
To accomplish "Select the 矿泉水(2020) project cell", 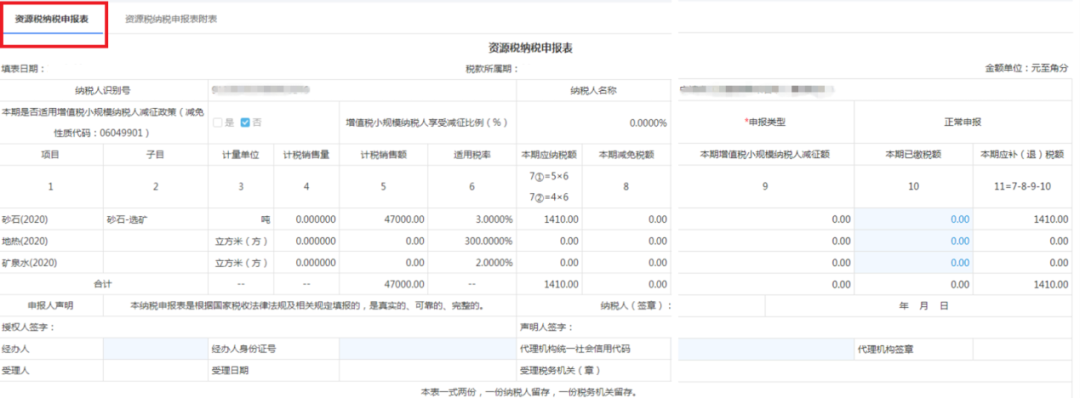I will click(x=52, y=263).
